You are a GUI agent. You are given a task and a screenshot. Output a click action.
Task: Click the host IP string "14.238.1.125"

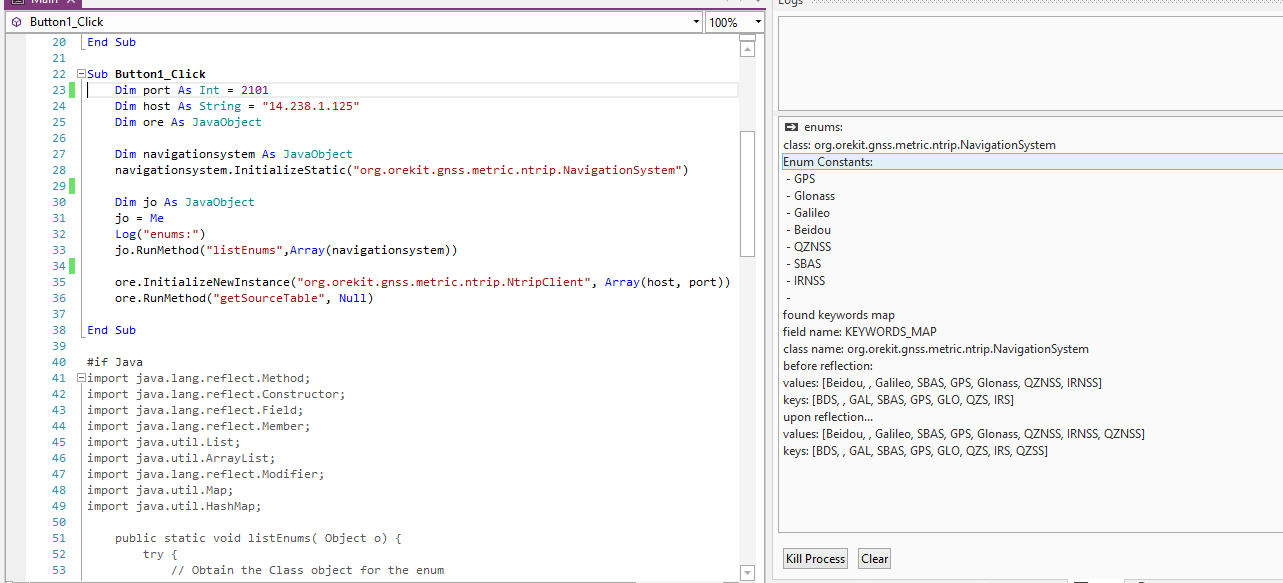coord(310,106)
